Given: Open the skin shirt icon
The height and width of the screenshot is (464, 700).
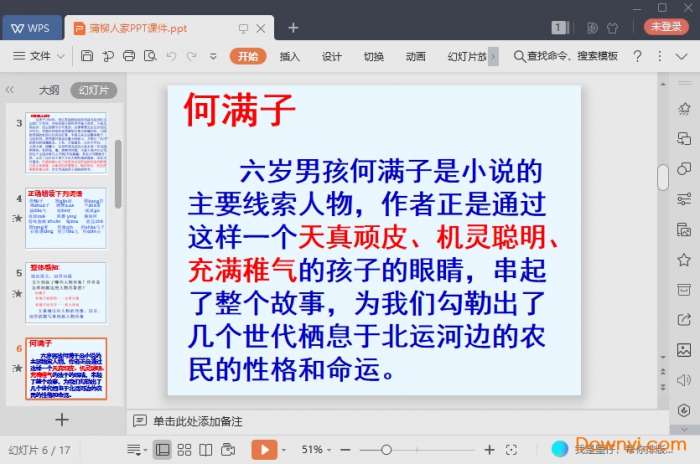Looking at the screenshot, I should (612, 28).
